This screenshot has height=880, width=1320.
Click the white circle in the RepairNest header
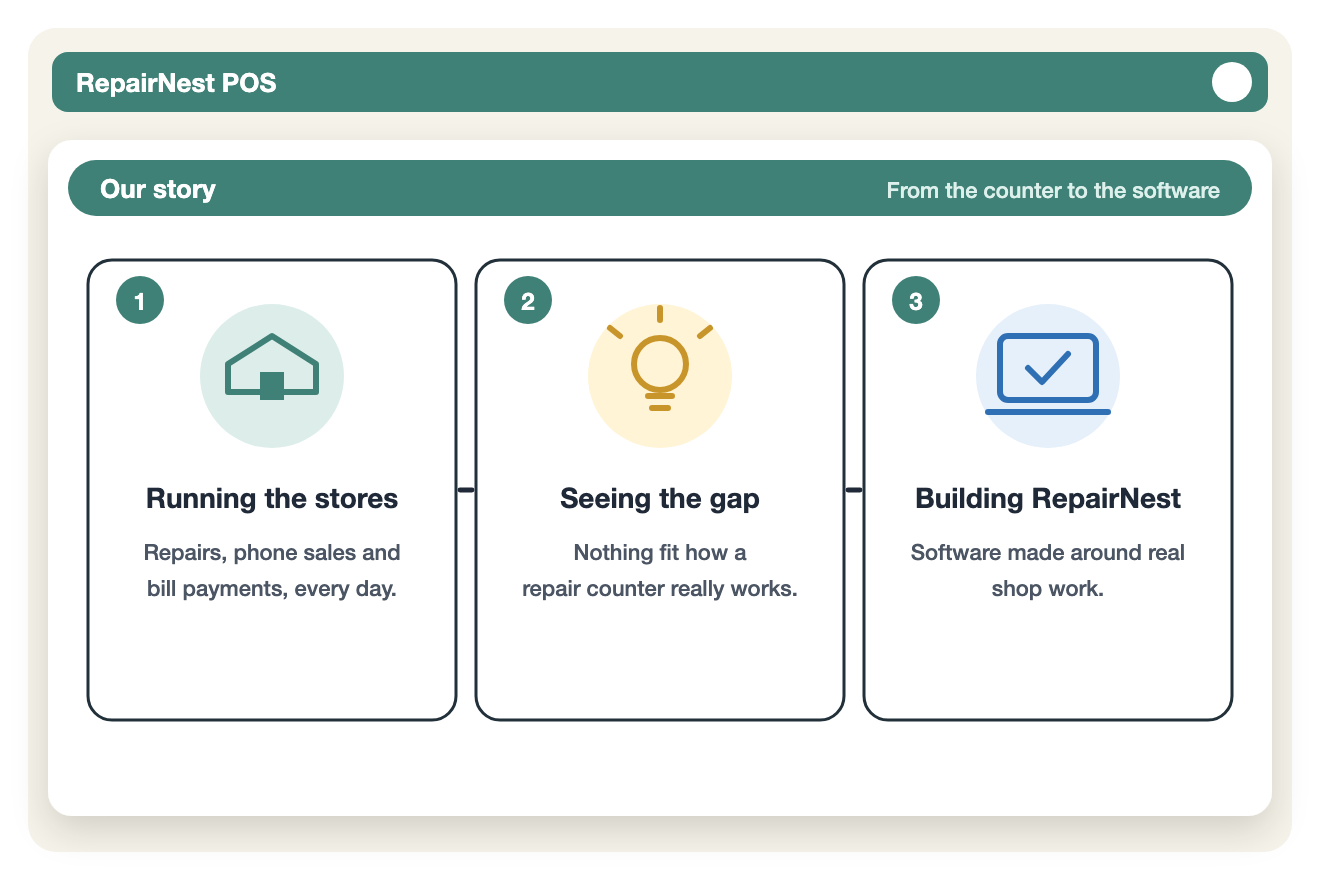[x=1232, y=82]
